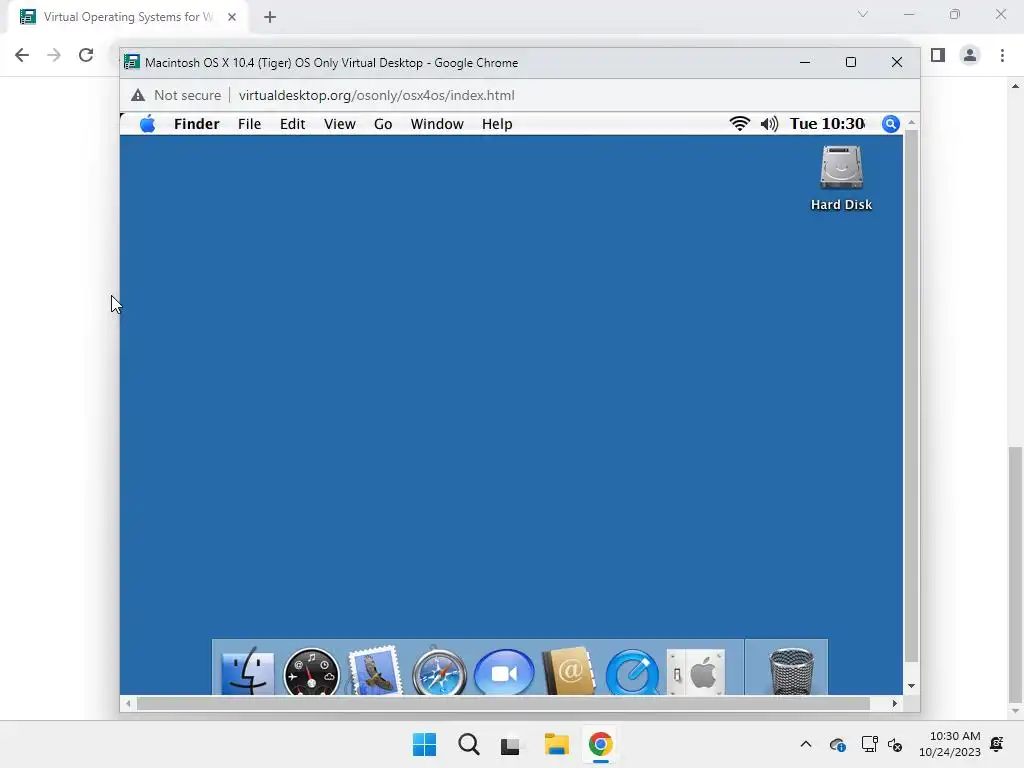Open the tab search chevron in Chrome
1024x768 pixels.
click(x=863, y=14)
